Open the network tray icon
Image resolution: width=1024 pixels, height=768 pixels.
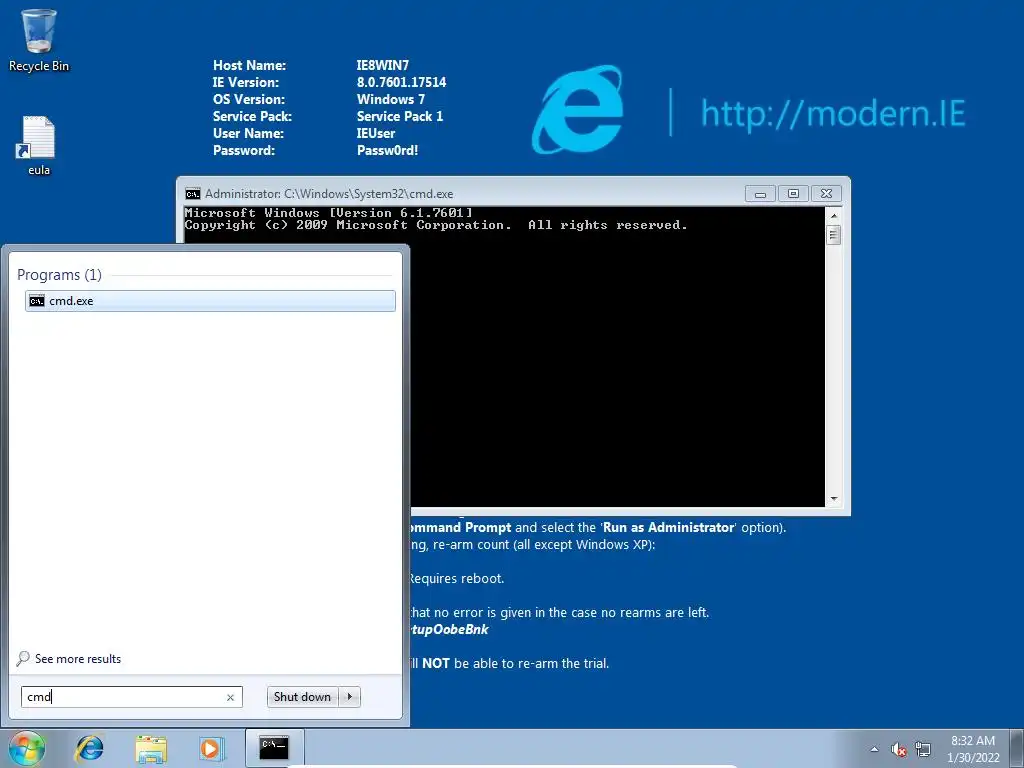pyautogui.click(x=923, y=749)
